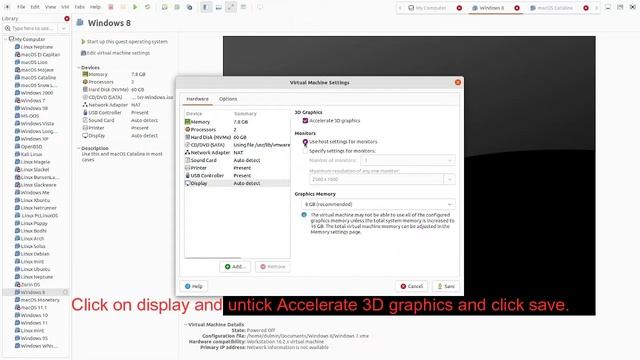Close the macOS Catalina tab
Viewport: 640px width, 360px height.
click(x=586, y=8)
